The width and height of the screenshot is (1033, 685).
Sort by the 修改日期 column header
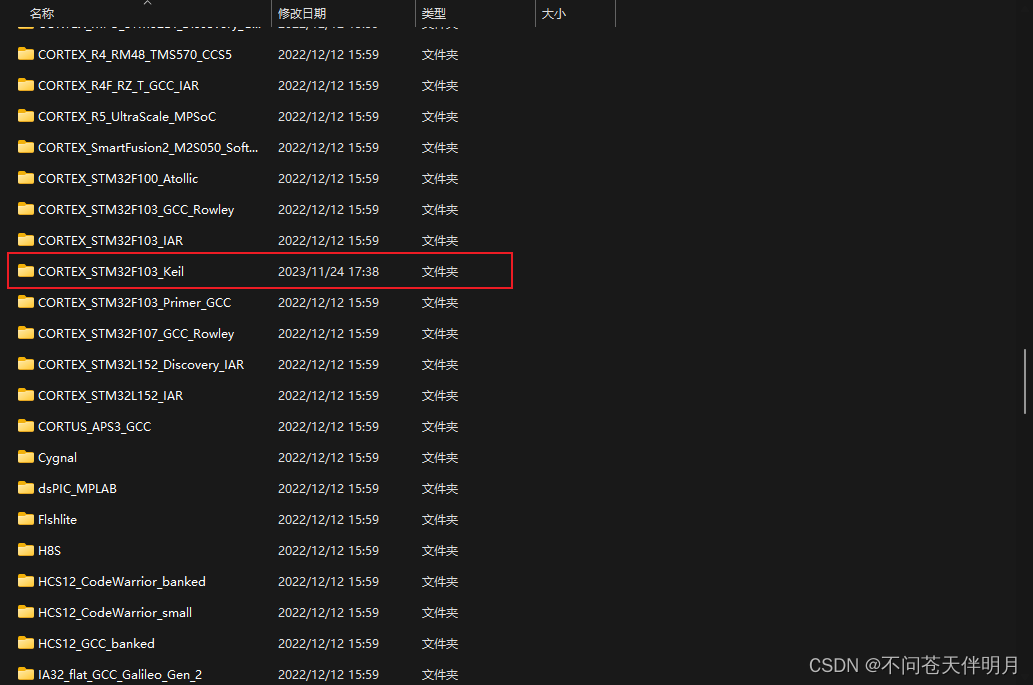(x=302, y=13)
